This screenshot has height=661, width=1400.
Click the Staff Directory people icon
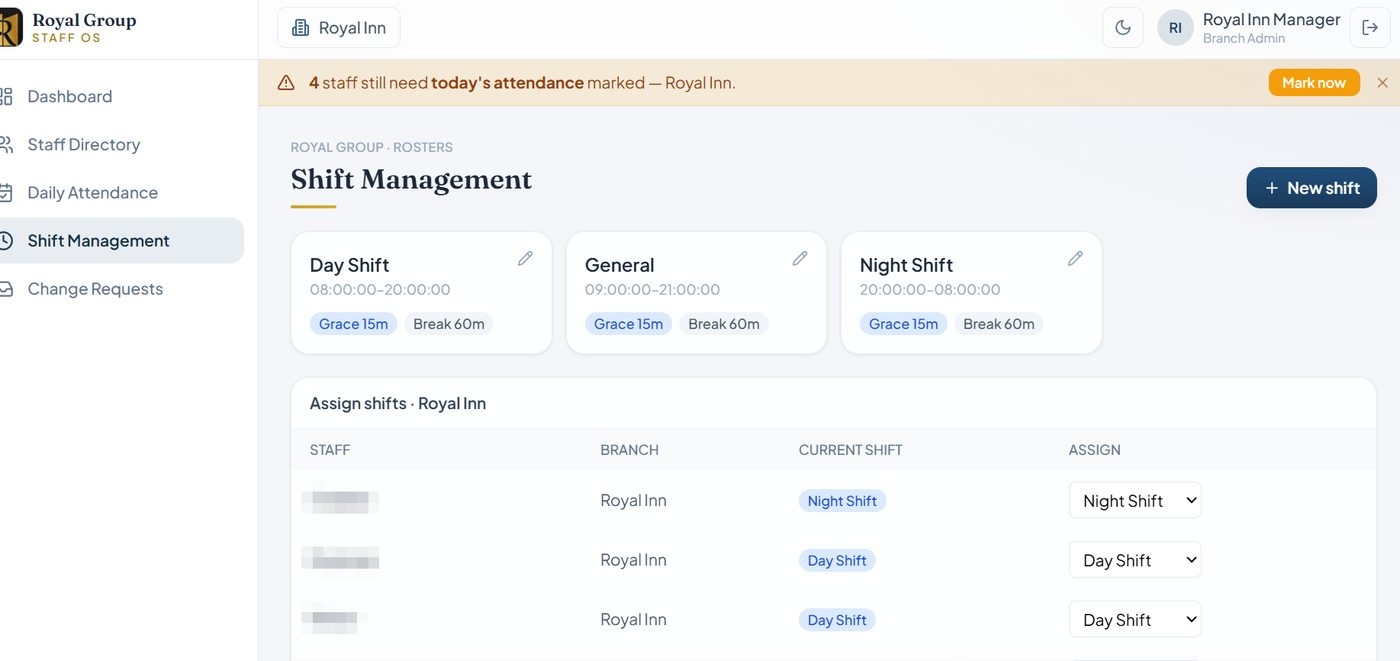[6, 145]
